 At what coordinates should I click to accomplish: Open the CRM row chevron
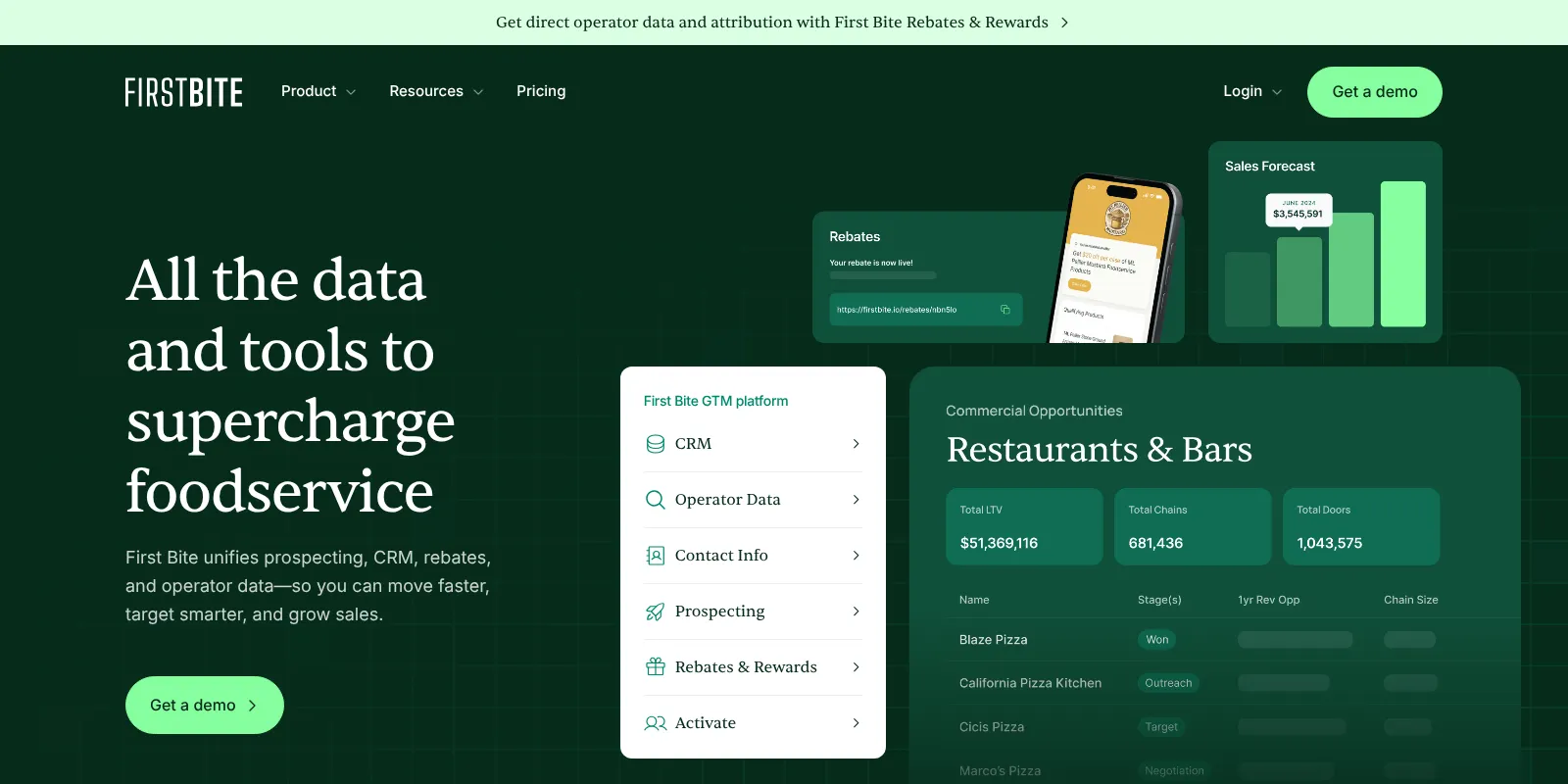[x=856, y=444]
